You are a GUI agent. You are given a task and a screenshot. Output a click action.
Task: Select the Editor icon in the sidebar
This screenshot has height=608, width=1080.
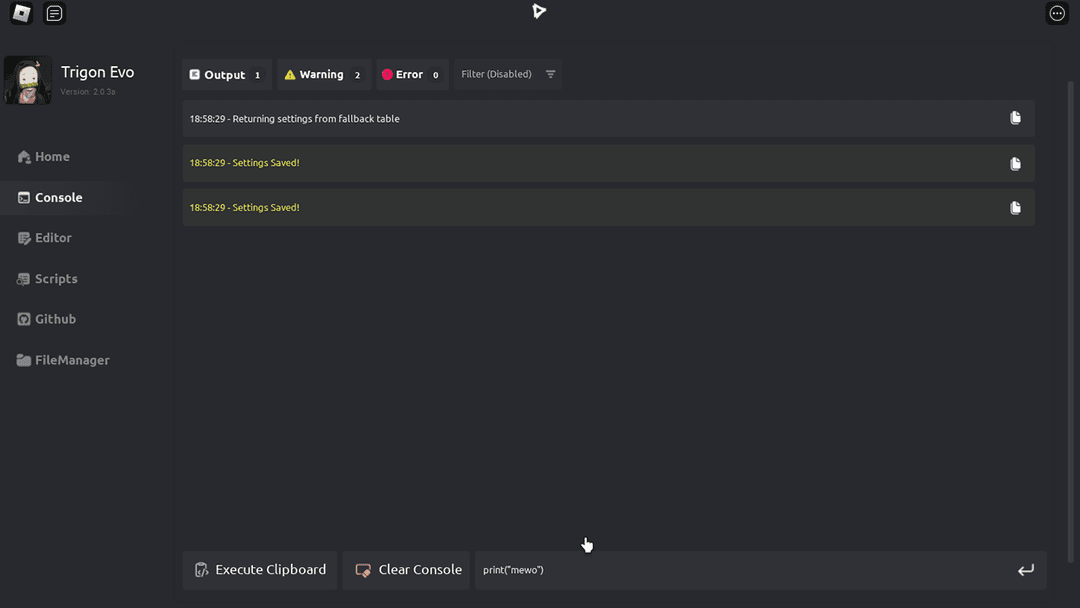23,238
